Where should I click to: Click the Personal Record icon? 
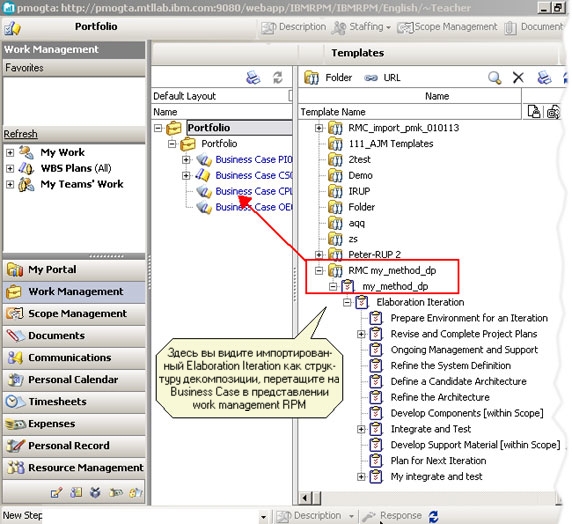point(15,446)
